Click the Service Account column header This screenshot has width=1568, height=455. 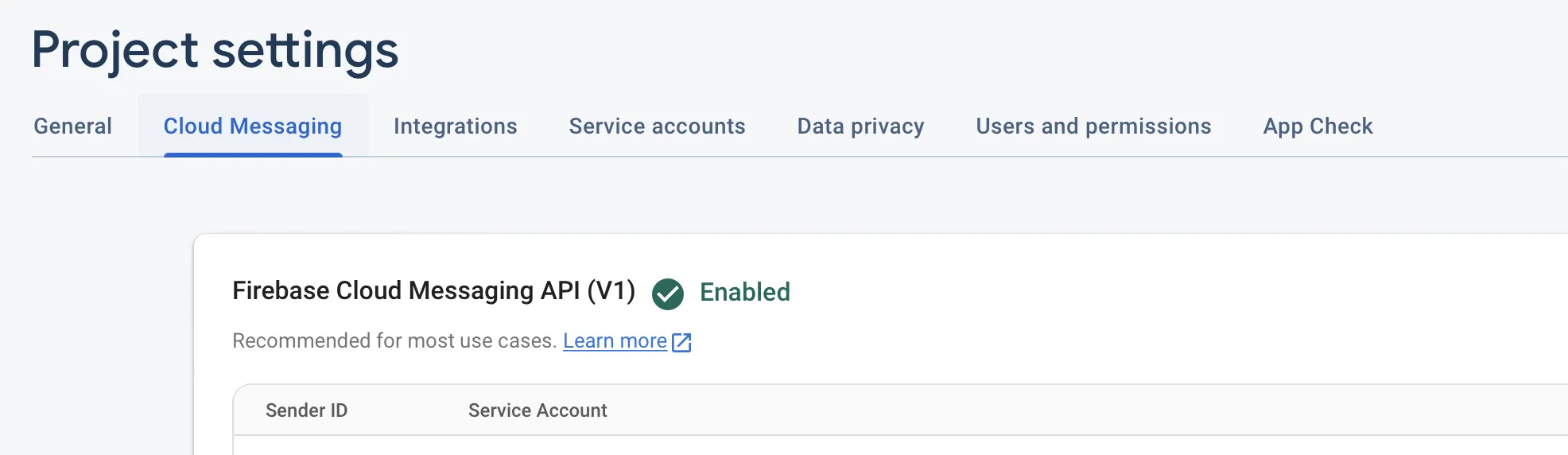(538, 410)
